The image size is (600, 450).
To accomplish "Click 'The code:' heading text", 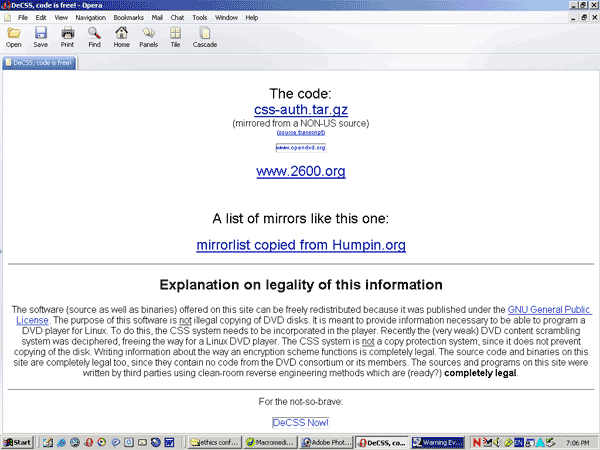I will [300, 93].
